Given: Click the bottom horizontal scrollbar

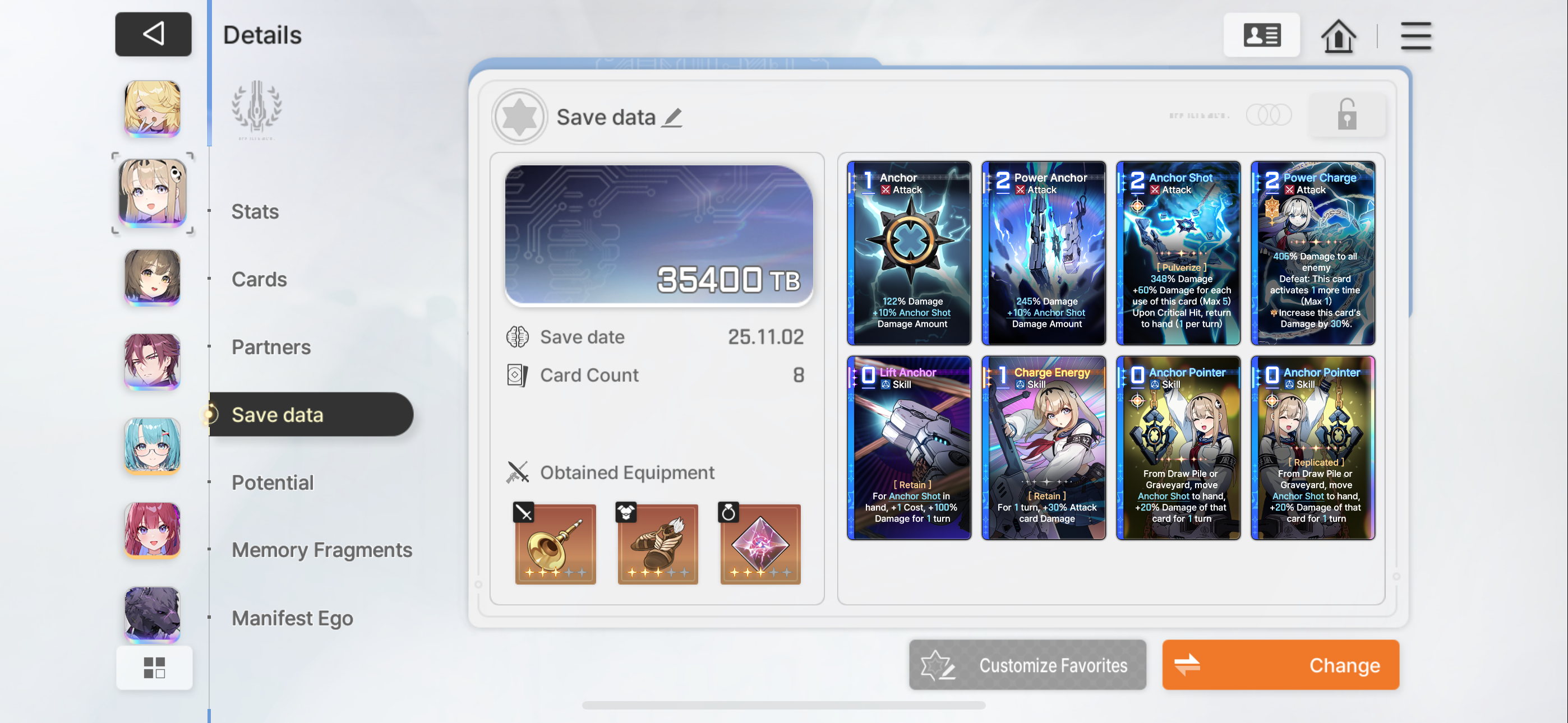Looking at the screenshot, I should click(783, 706).
